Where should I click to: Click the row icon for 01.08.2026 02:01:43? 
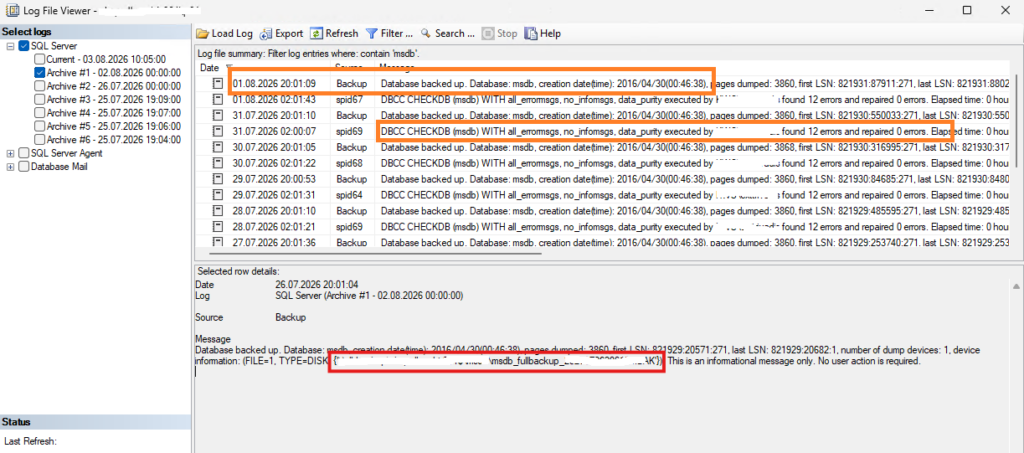click(x=217, y=99)
